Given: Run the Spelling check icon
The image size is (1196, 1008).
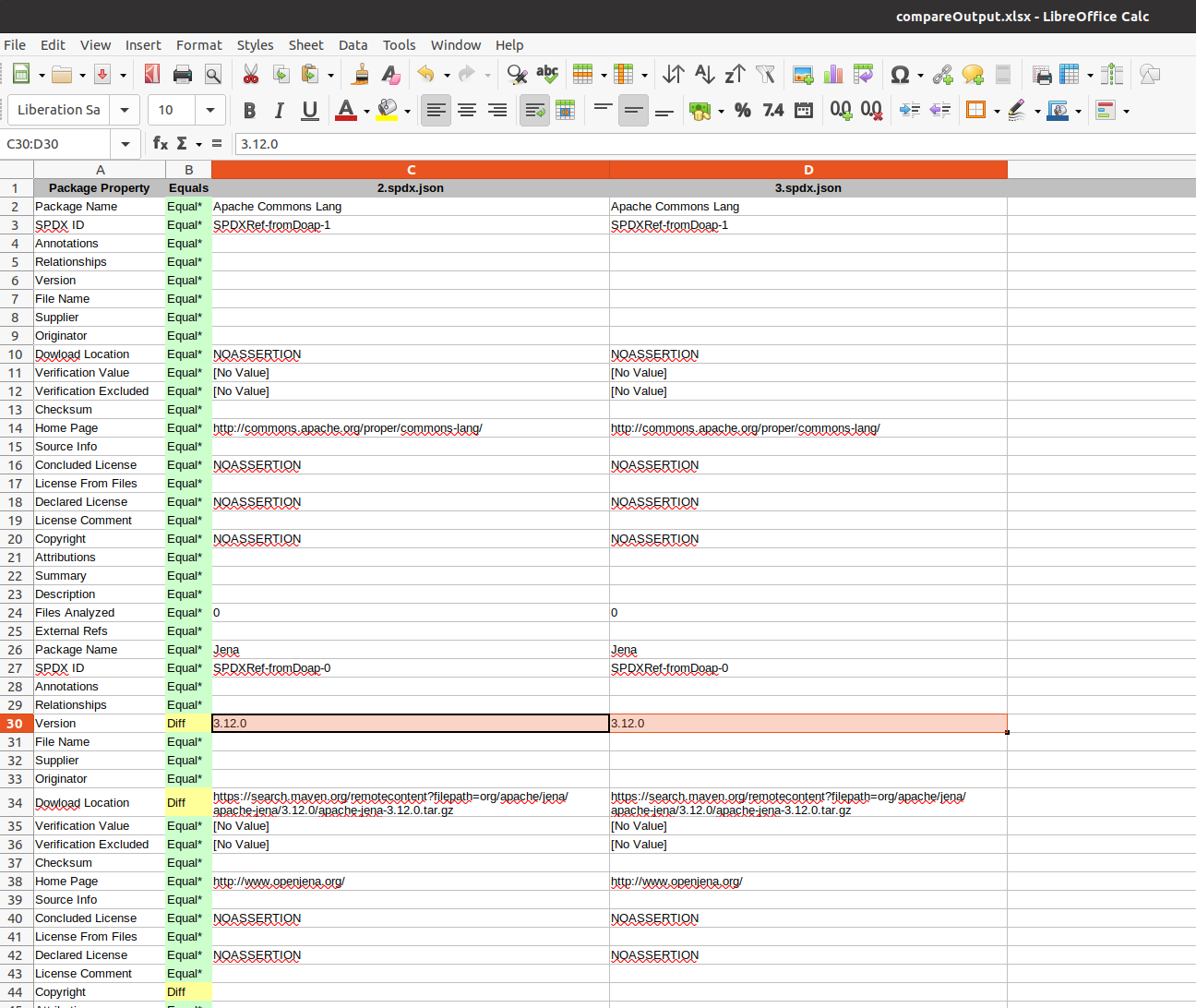Looking at the screenshot, I should point(547,74).
